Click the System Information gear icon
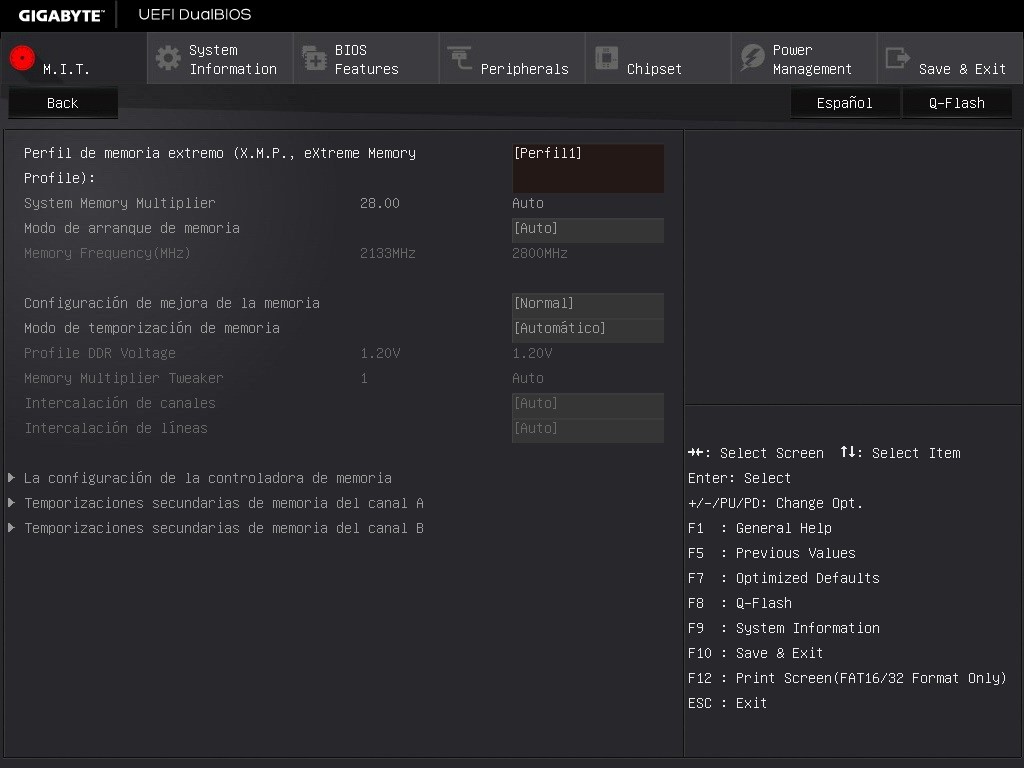The image size is (1024, 768). [168, 58]
